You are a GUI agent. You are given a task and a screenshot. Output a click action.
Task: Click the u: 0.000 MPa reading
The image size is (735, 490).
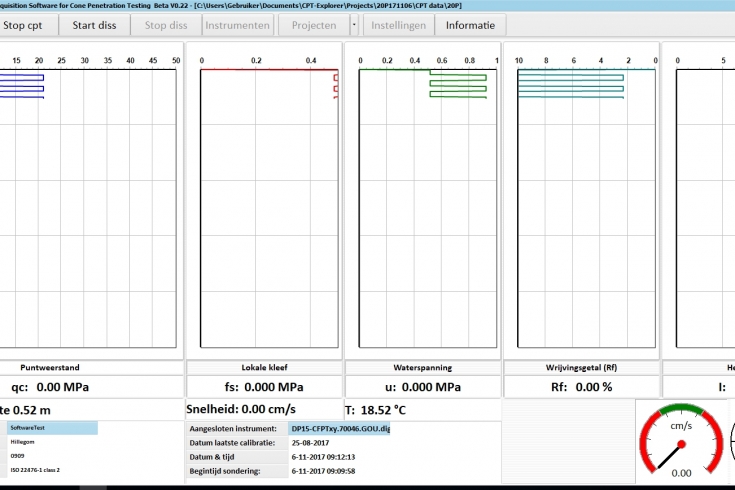point(423,387)
